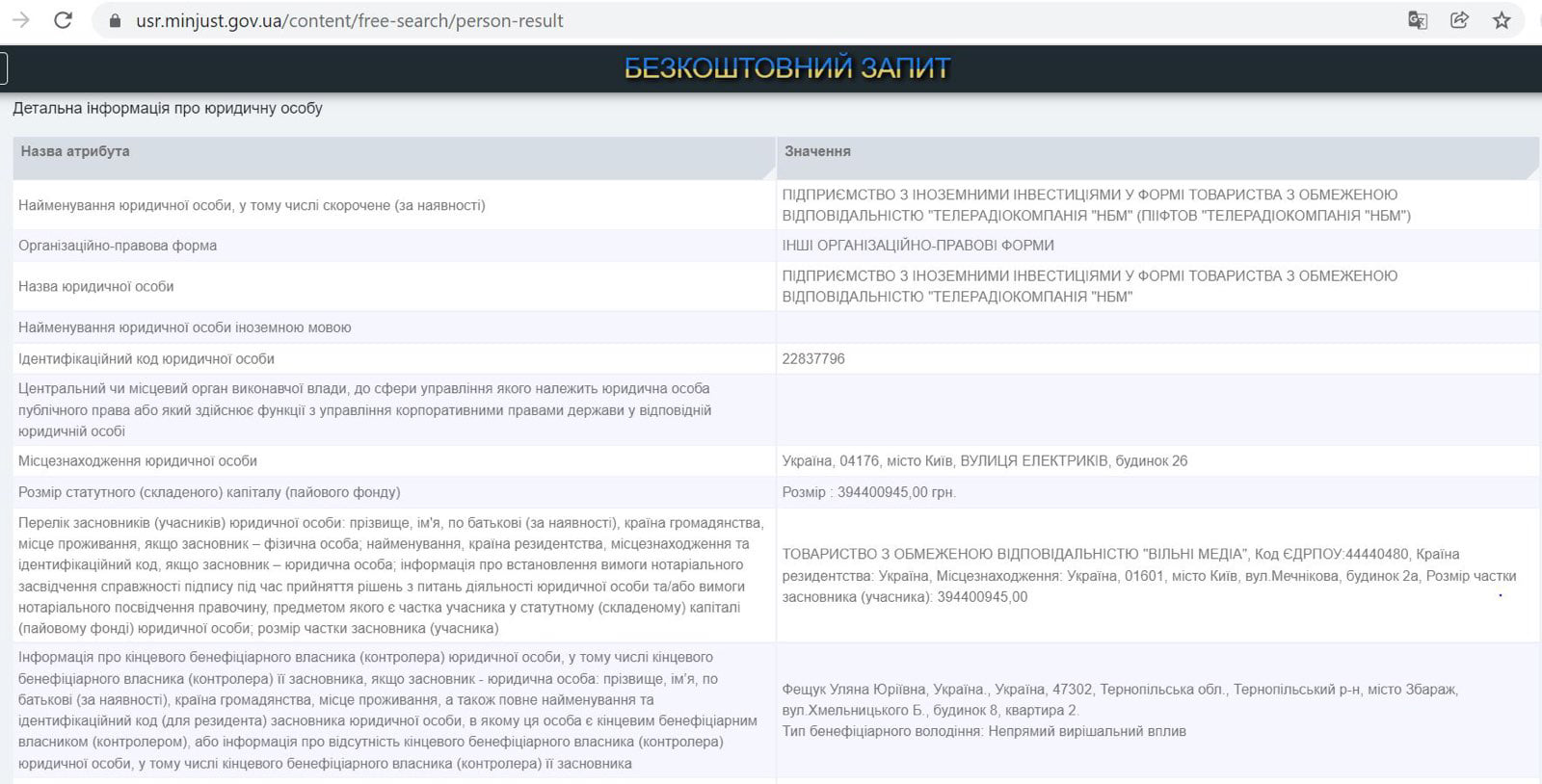
Task: Select the 'Значення' column header
Action: click(817, 151)
